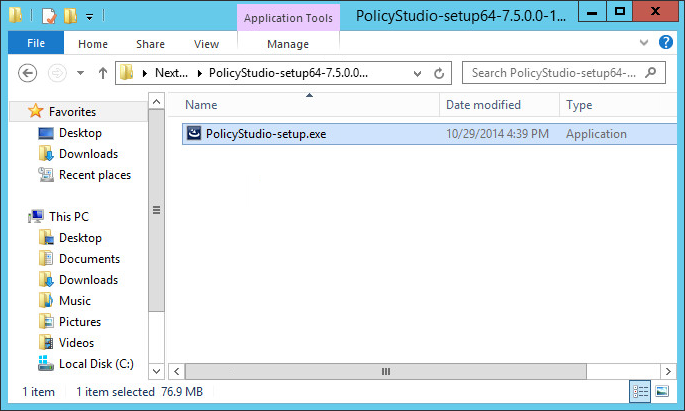Expand the root breadcrumb arrow before Next...

[x=145, y=73]
